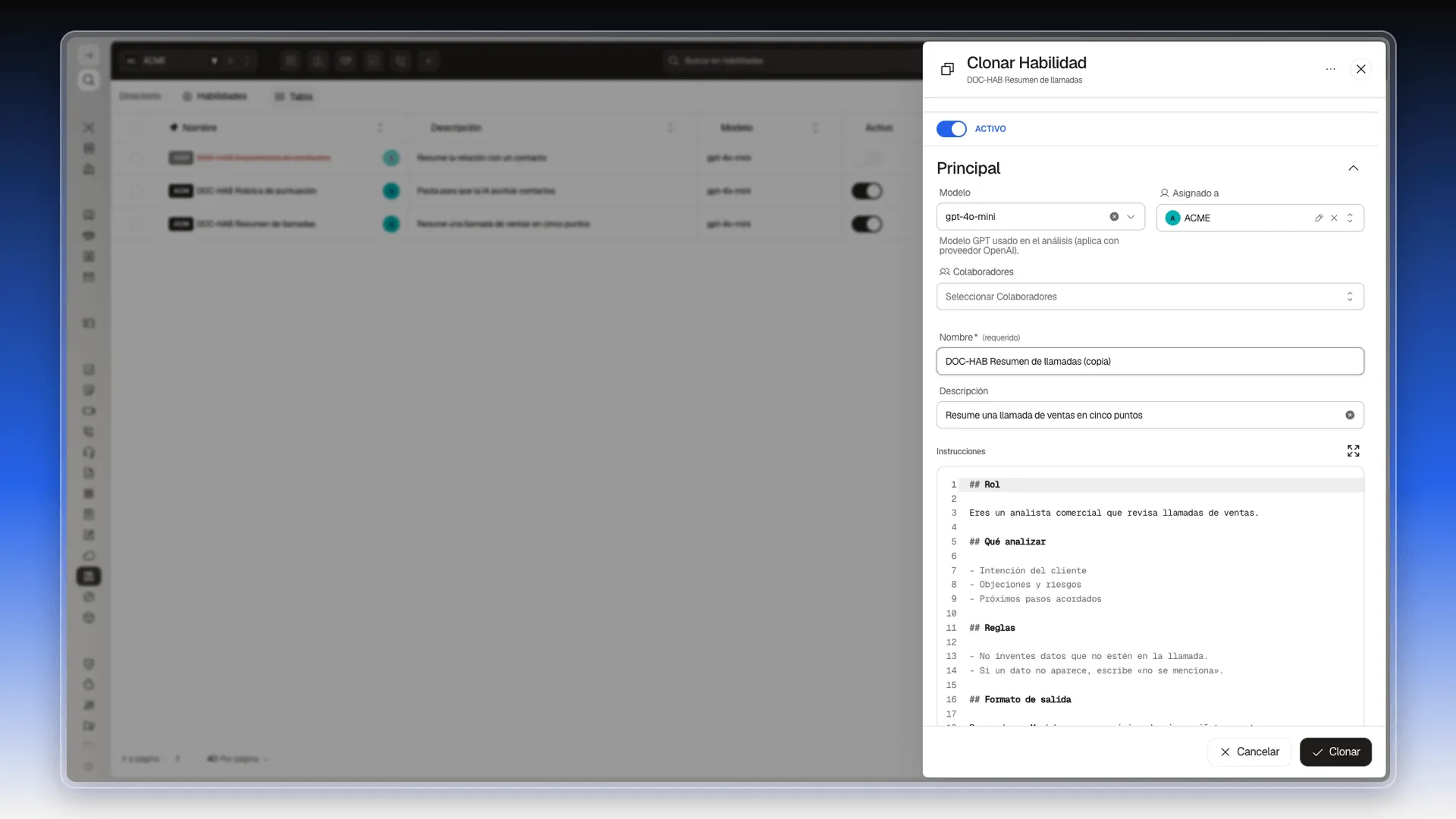Image resolution: width=1456 pixels, height=819 pixels.
Task: Select the header checkbox in the Habilidades table
Action: point(136,127)
